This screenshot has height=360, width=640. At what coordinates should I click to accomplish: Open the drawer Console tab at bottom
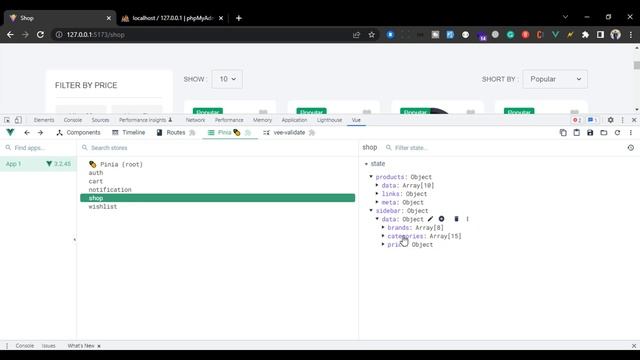(x=24, y=346)
